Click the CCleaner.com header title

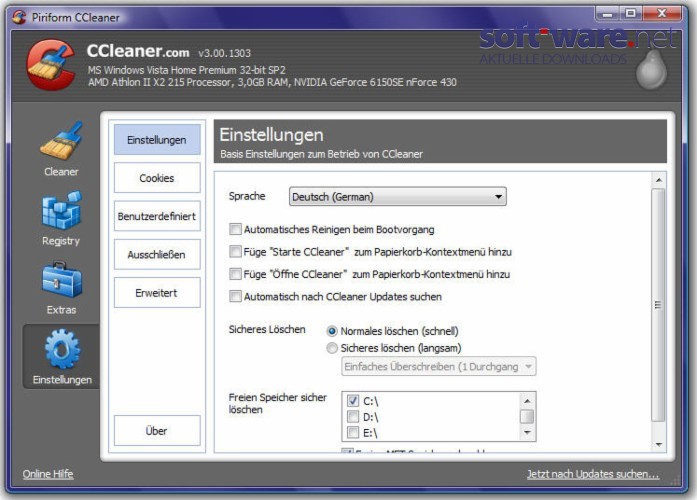click(138, 51)
